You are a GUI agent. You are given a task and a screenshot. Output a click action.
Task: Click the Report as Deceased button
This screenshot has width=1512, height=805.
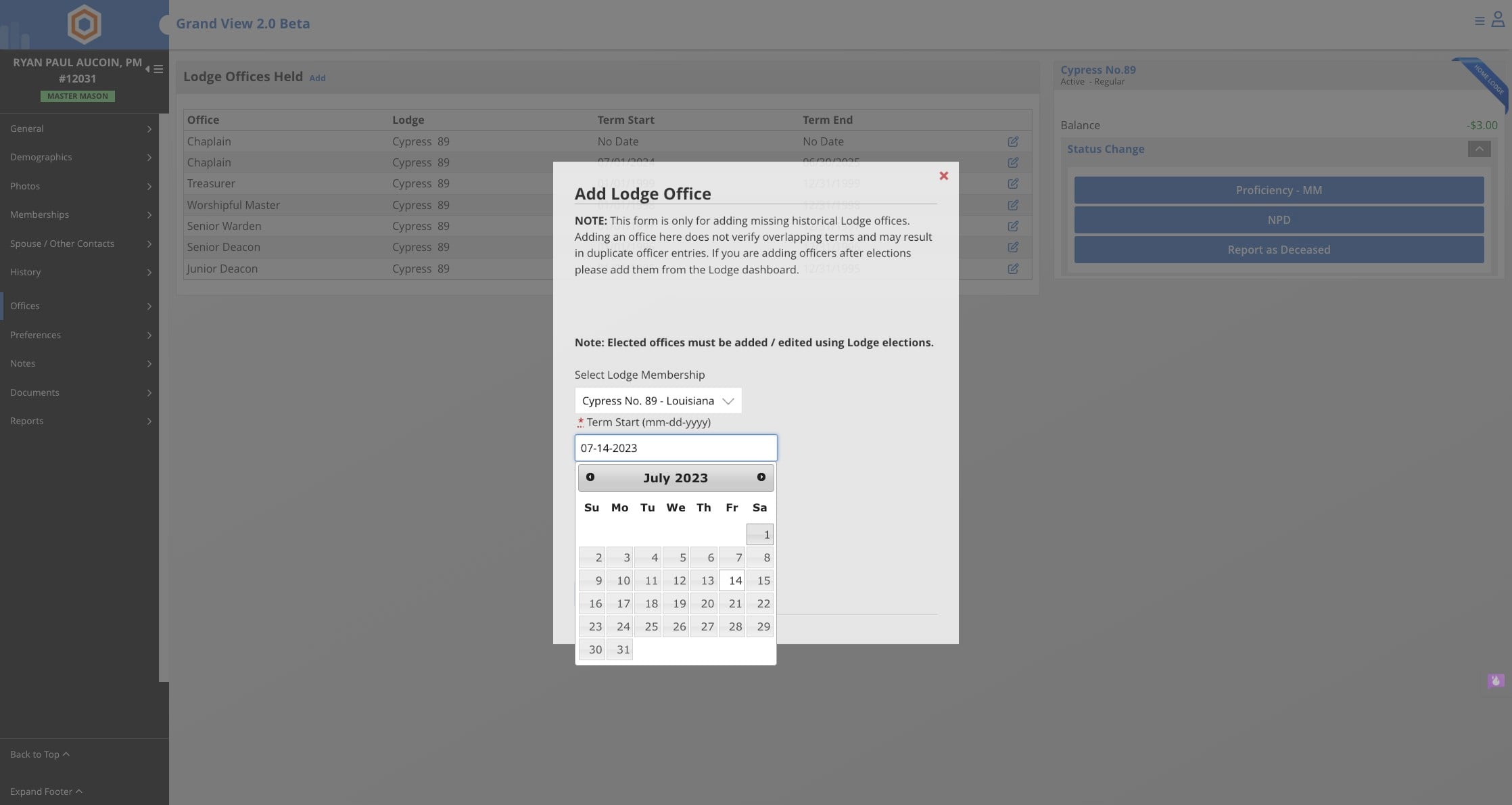click(1278, 250)
